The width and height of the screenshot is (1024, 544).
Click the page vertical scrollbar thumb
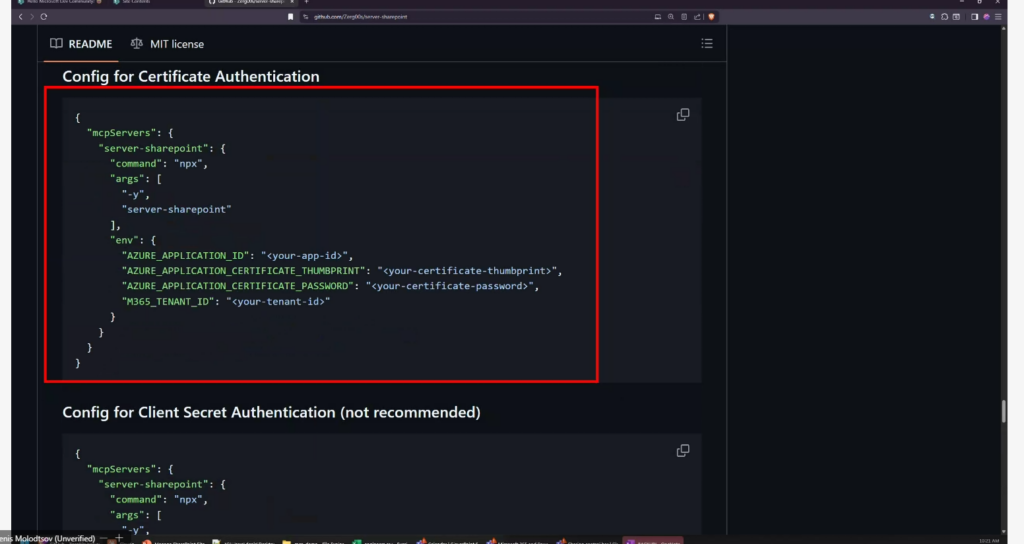[x=1004, y=411]
